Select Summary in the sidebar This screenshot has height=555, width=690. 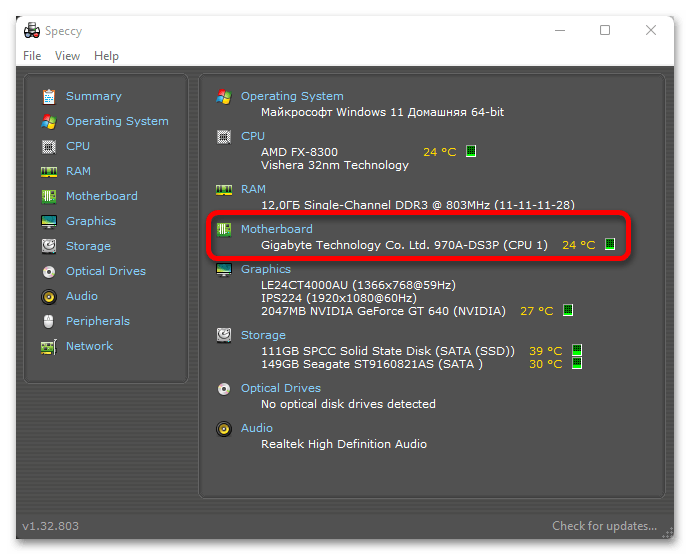(x=94, y=96)
